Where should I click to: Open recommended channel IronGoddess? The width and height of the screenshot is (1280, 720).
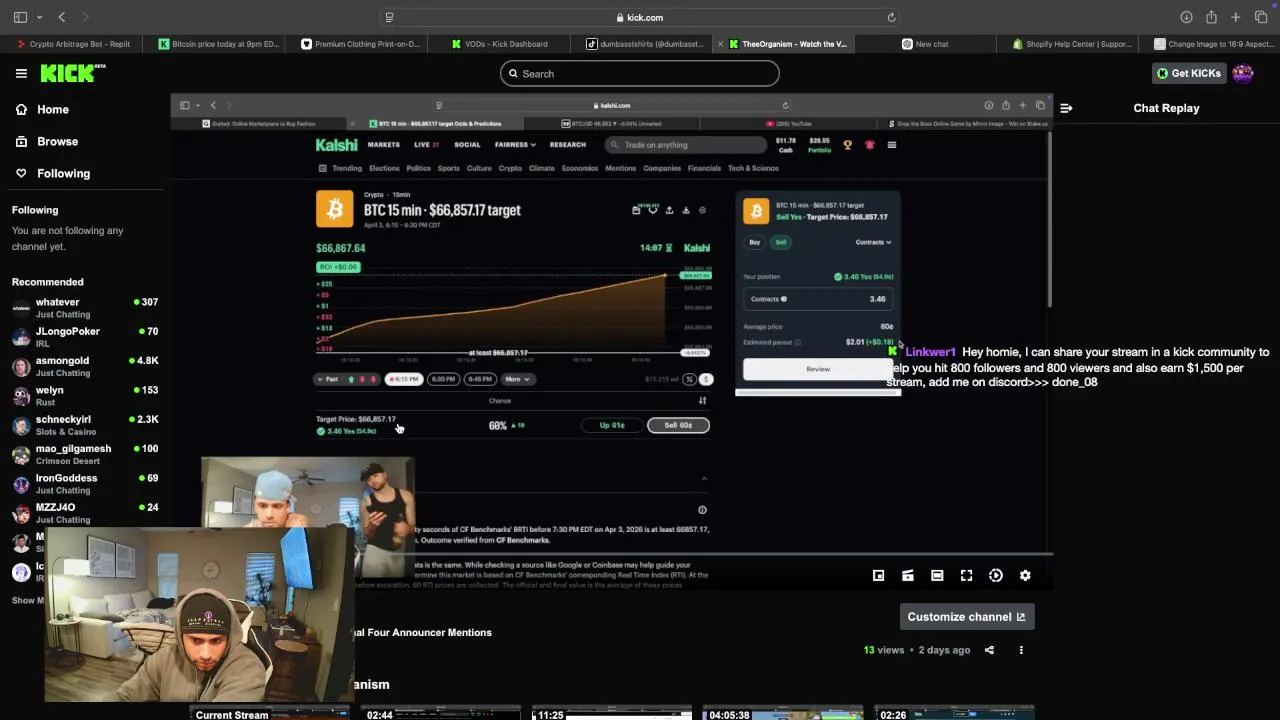pyautogui.click(x=85, y=484)
